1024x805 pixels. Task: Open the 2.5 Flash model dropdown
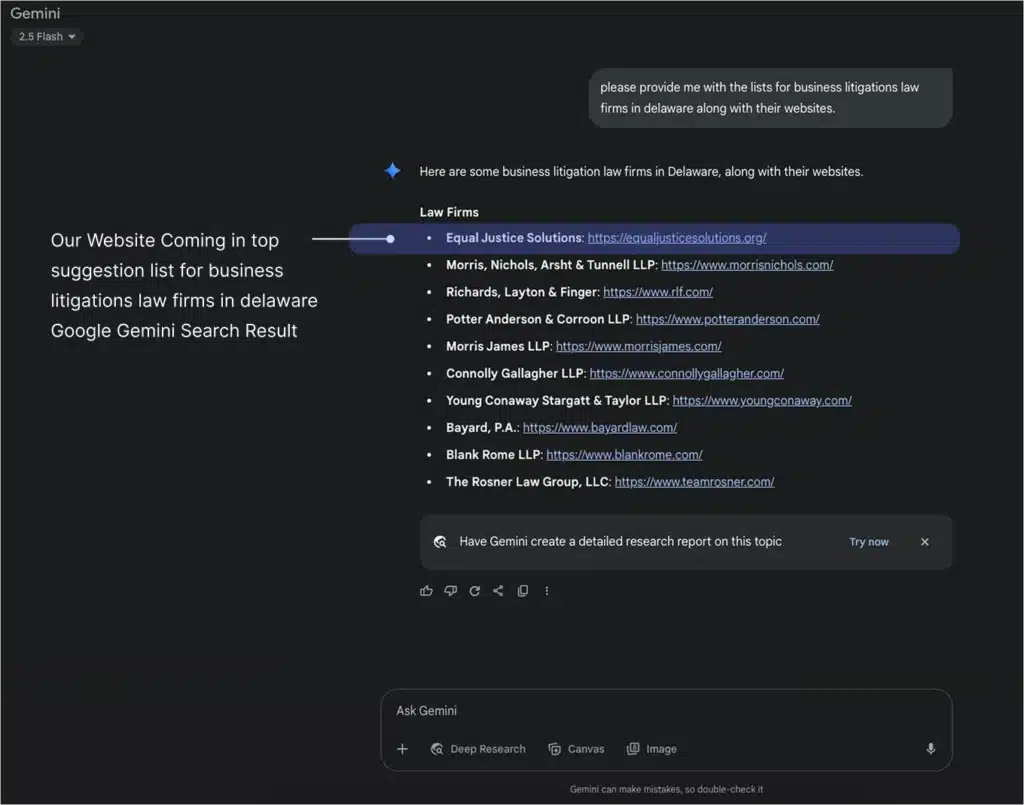(46, 37)
